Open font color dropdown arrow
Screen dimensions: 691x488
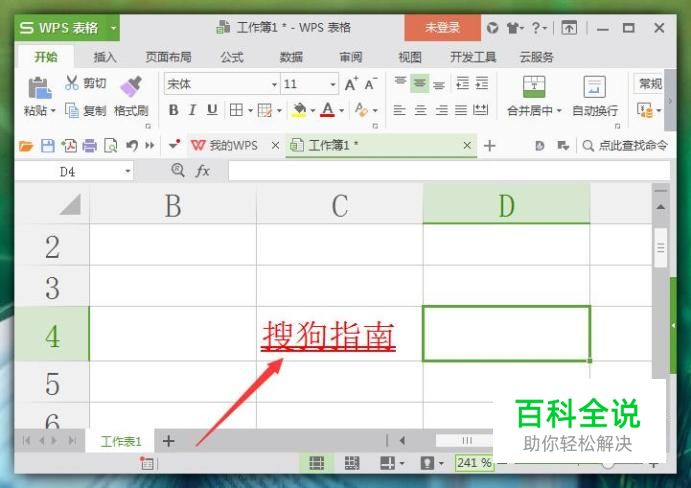pyautogui.click(x=342, y=110)
